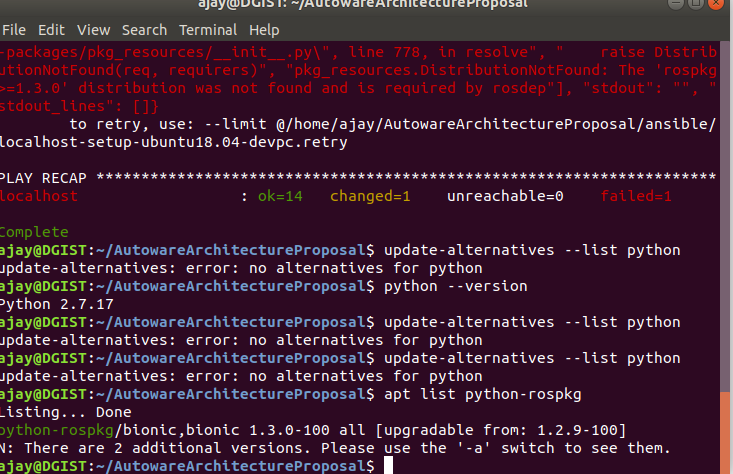Click the 'python --version' command text

click(x=456, y=286)
